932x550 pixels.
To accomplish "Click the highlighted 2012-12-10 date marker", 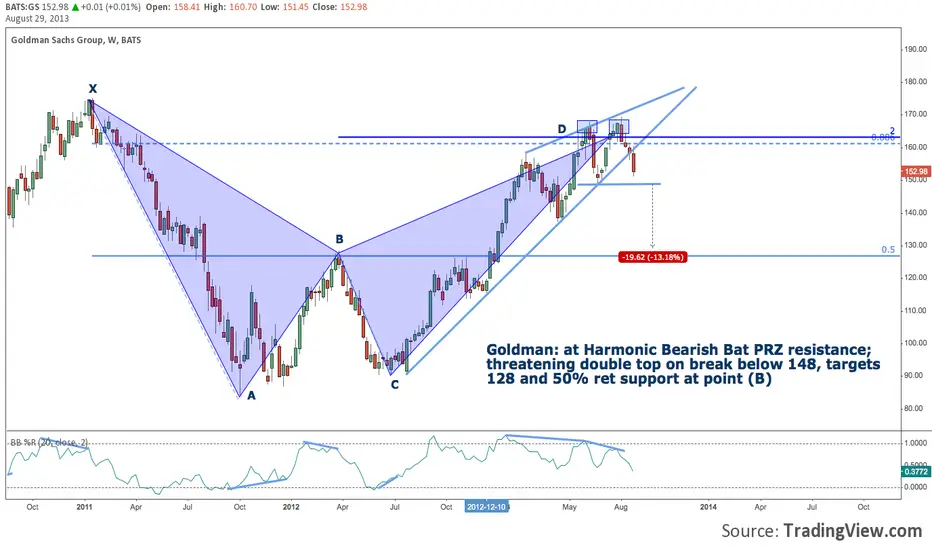I will tap(487, 507).
